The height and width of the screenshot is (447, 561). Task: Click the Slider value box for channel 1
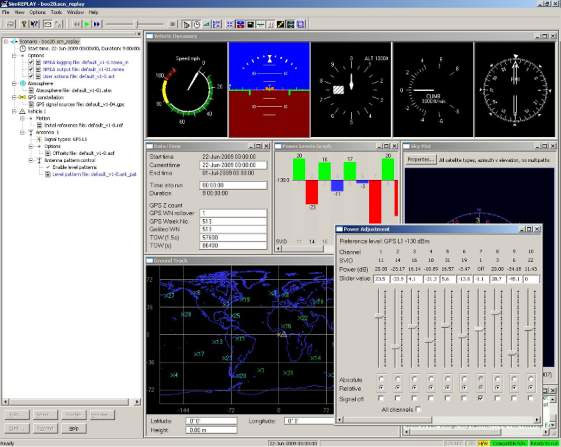click(x=381, y=279)
